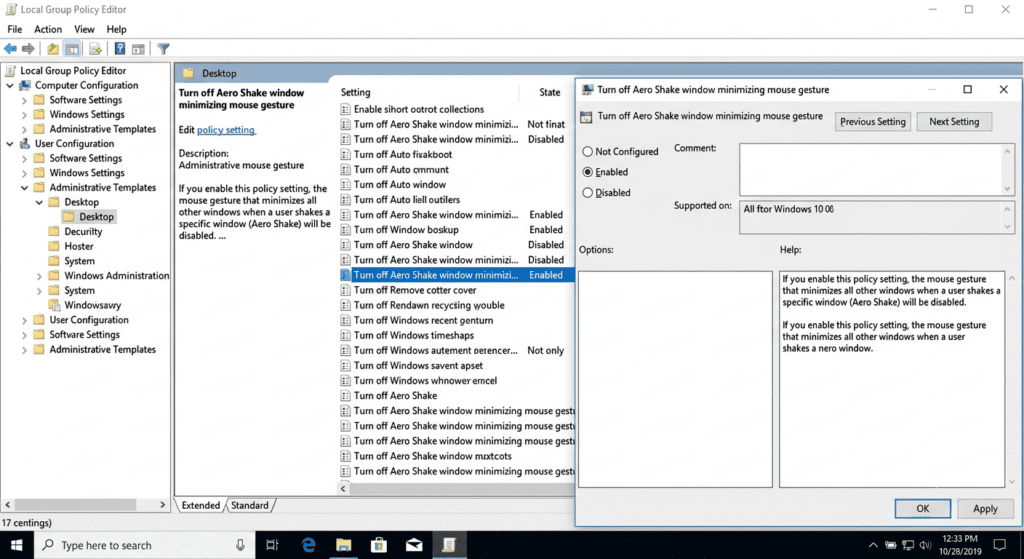The height and width of the screenshot is (559, 1024).
Task: Click the Decurilty folder icon in the tree
Action: point(54,231)
